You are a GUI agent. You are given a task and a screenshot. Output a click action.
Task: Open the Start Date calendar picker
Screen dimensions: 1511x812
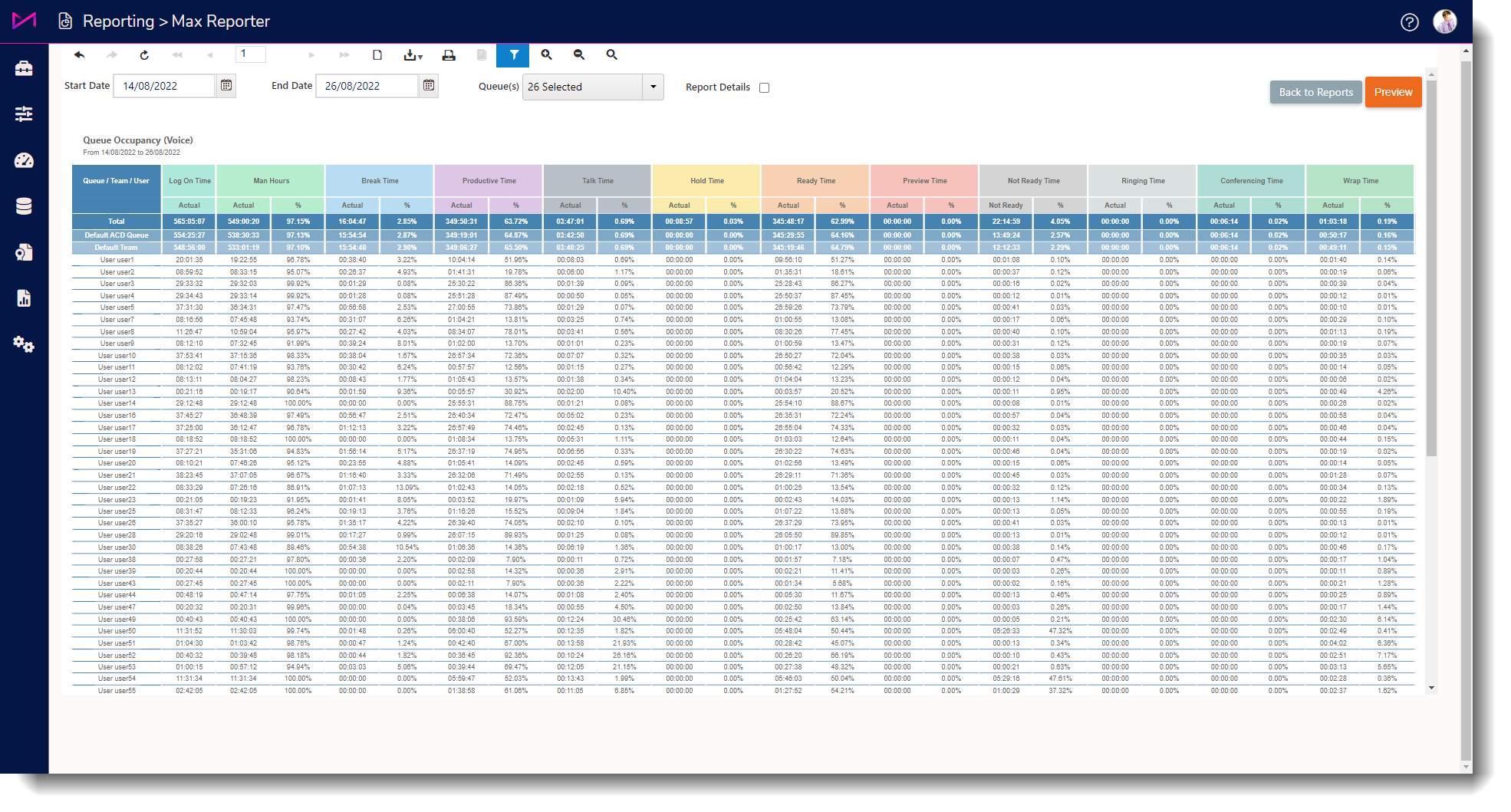[226, 86]
